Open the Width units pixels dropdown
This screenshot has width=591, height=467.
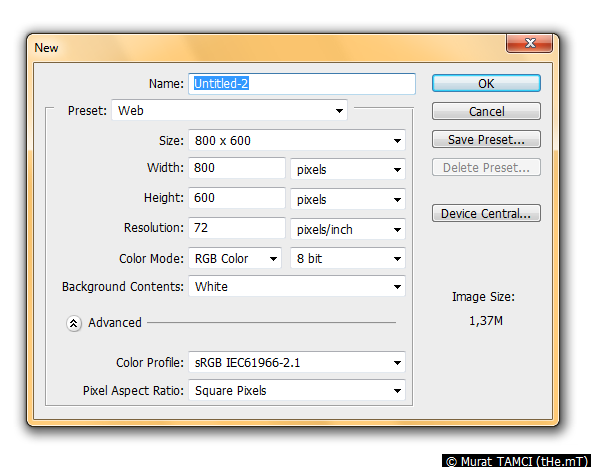click(348, 169)
